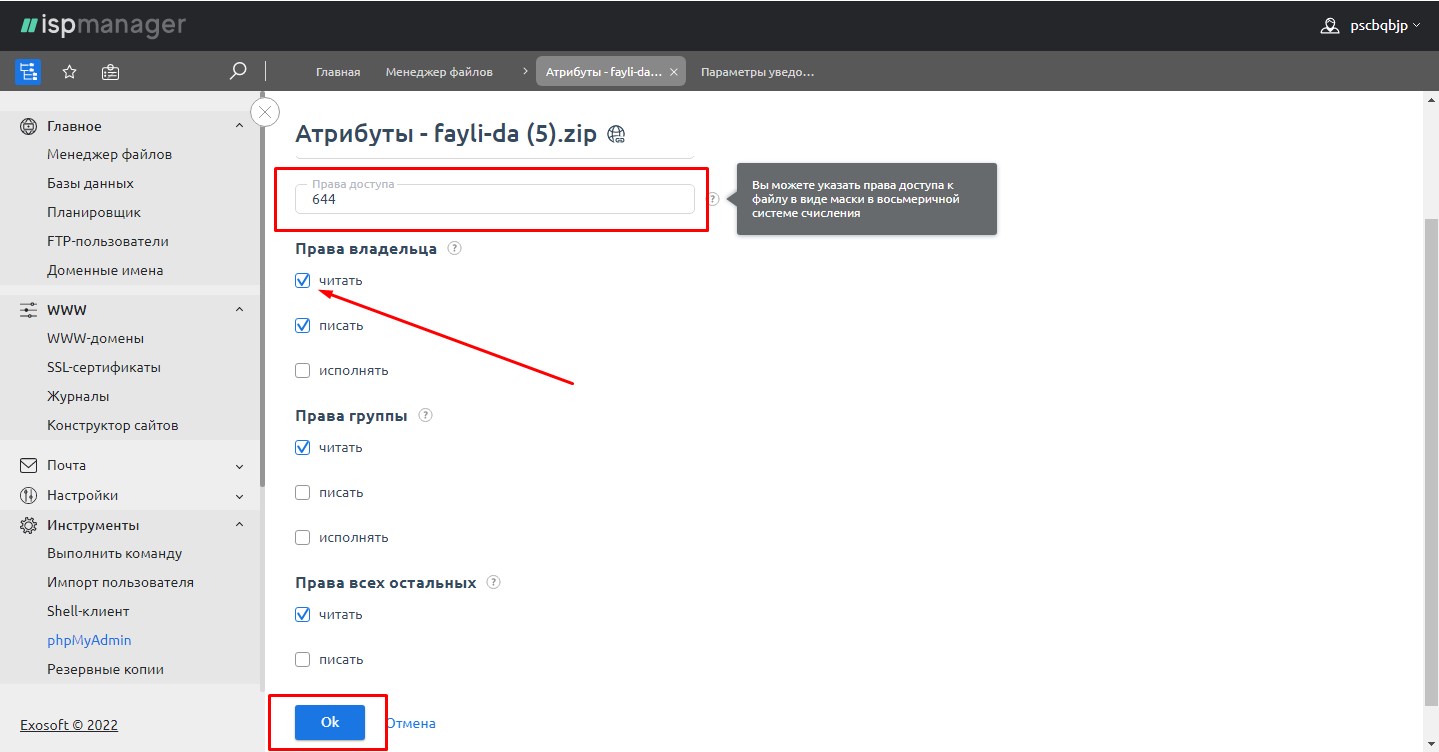This screenshot has height=752, width=1439.
Task: Open Менеджер файлов in sidebar
Action: click(x=109, y=155)
